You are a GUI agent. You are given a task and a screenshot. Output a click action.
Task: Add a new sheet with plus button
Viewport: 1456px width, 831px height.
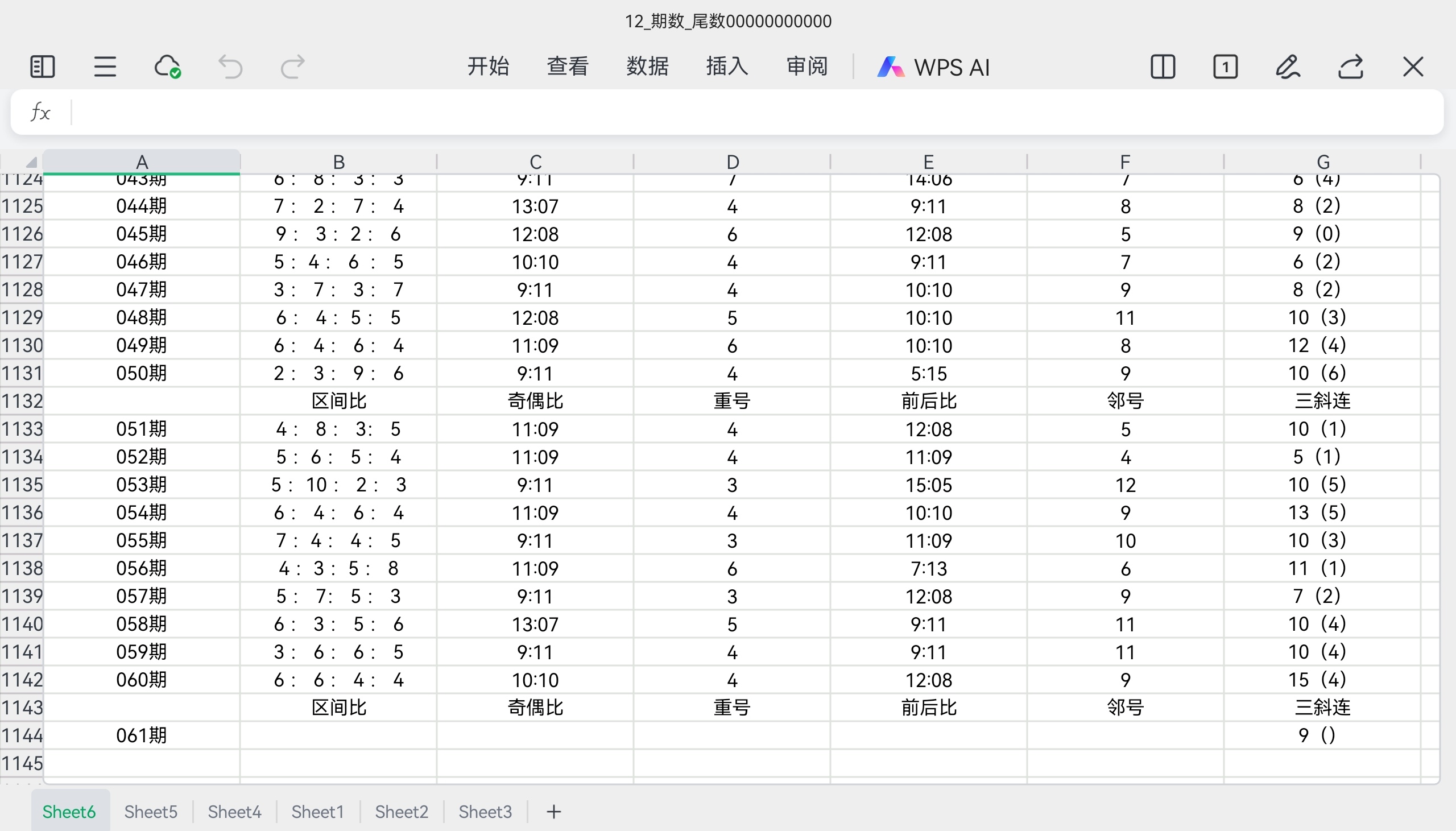click(553, 812)
